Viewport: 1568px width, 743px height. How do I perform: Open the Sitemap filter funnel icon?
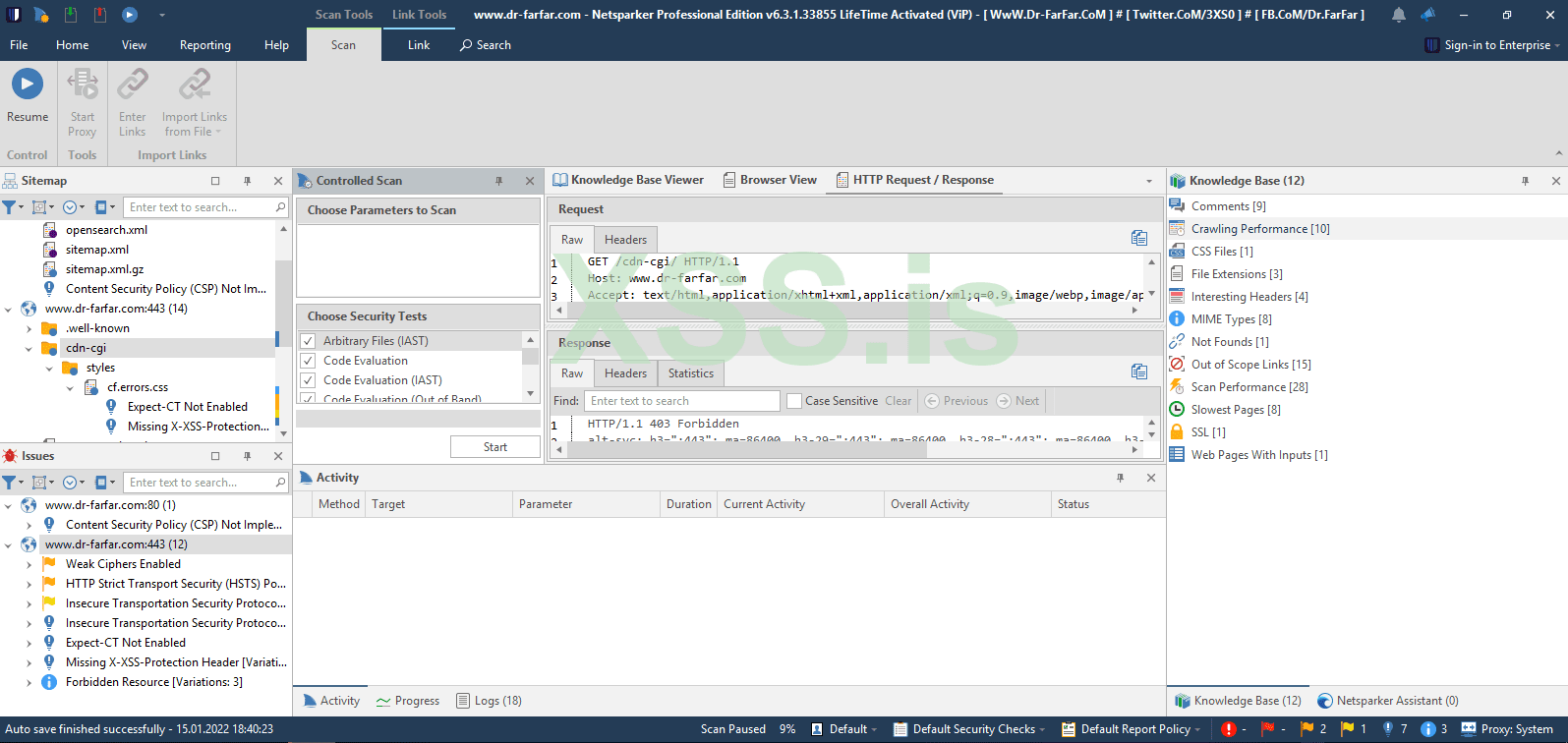tap(9, 207)
